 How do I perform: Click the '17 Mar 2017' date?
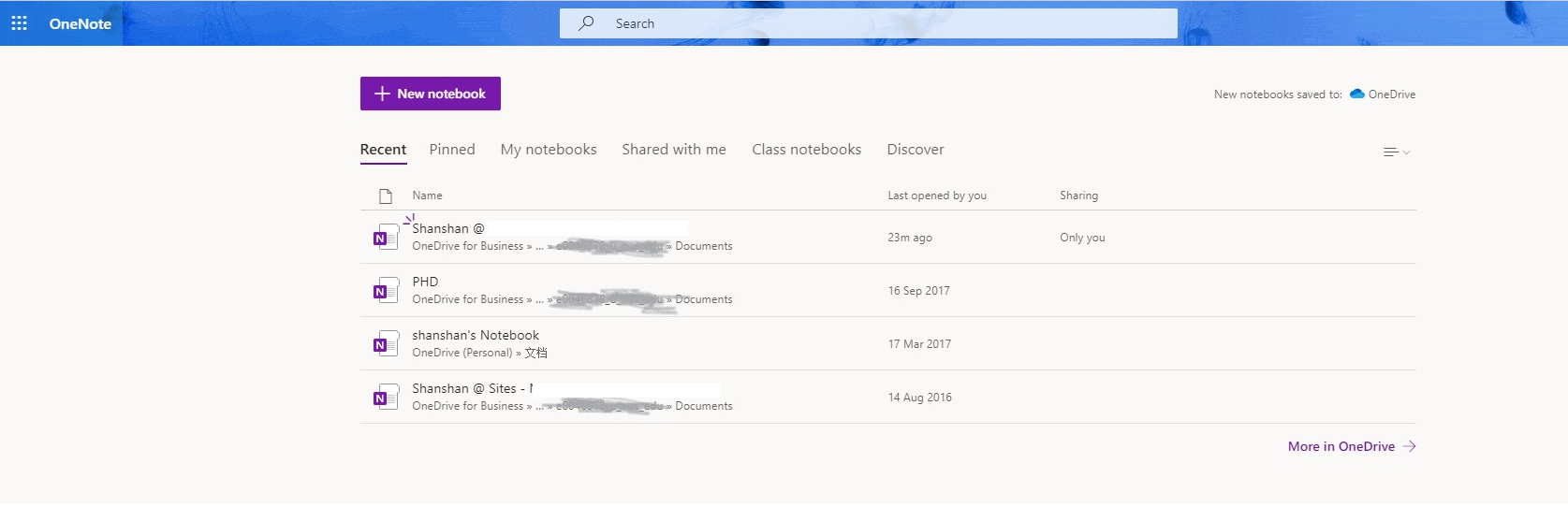(x=919, y=344)
